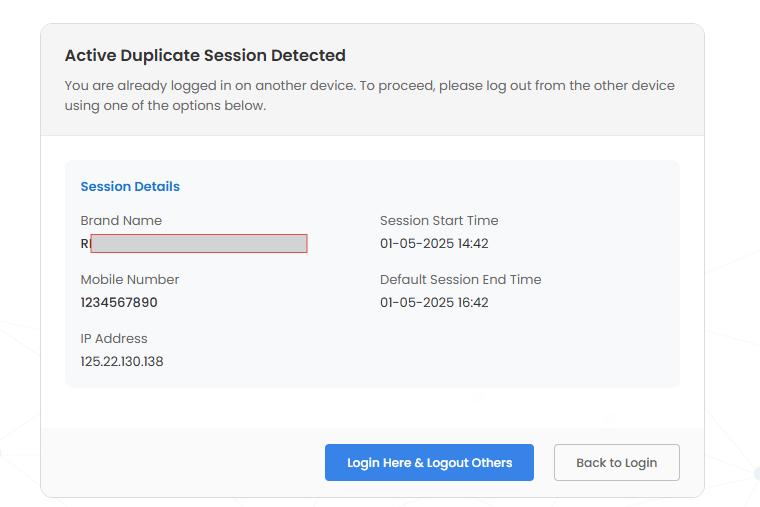Screen dimensions: 760x507
Task: Select the Mobile Number label
Action: click(x=130, y=280)
